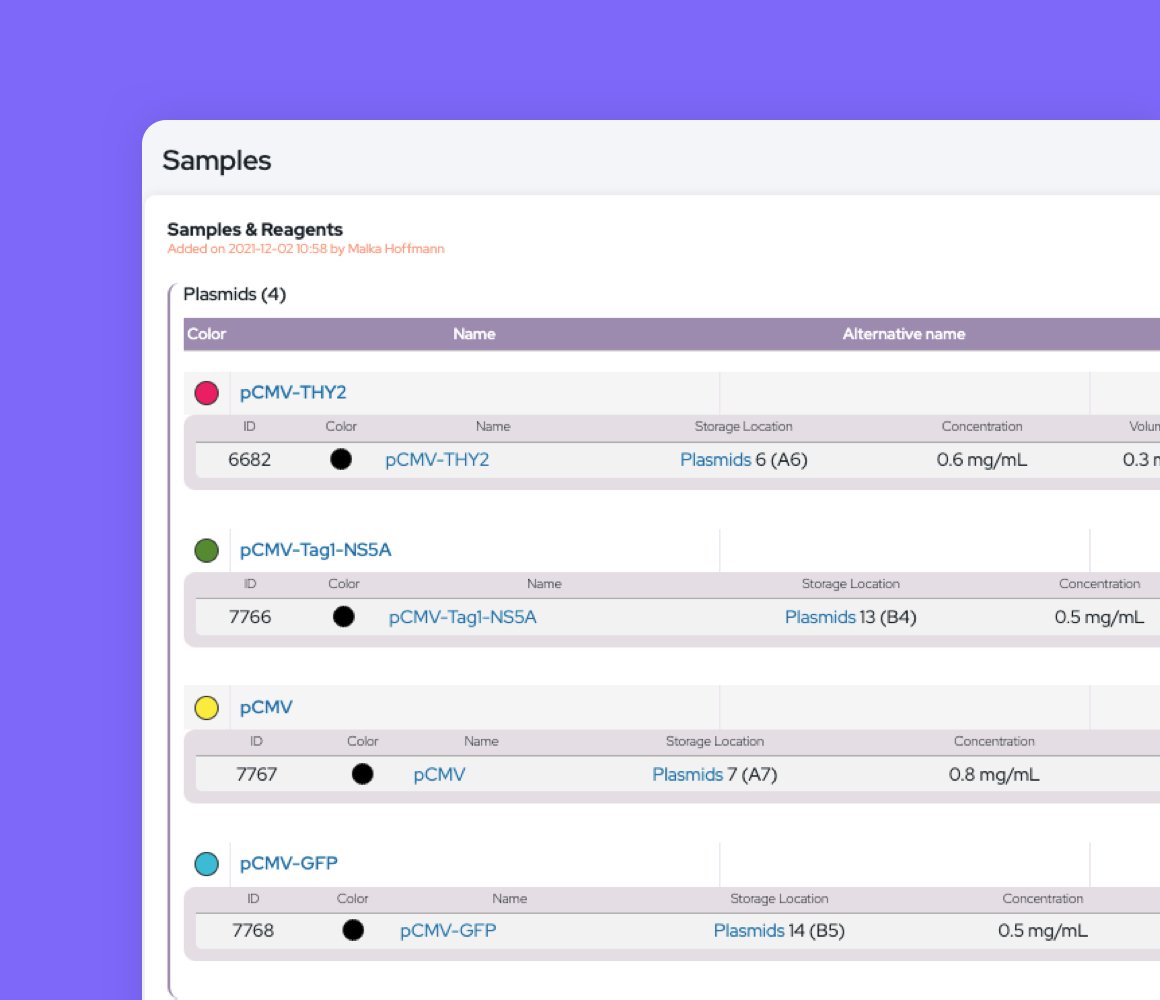Sort the table by the Name column
1160x1000 pixels.
point(474,333)
